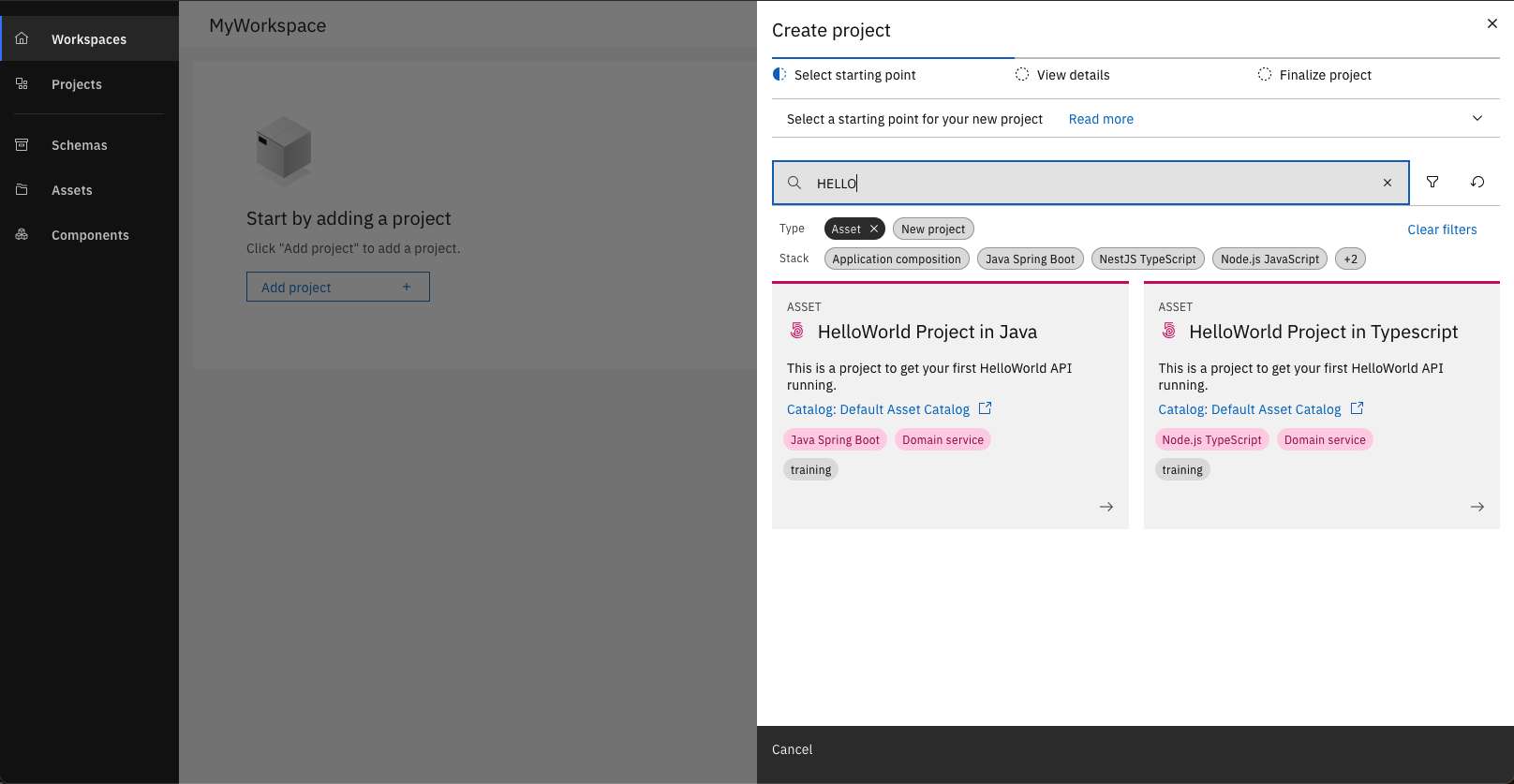Click Clear filters
This screenshot has width=1514, height=784.
[1442, 229]
